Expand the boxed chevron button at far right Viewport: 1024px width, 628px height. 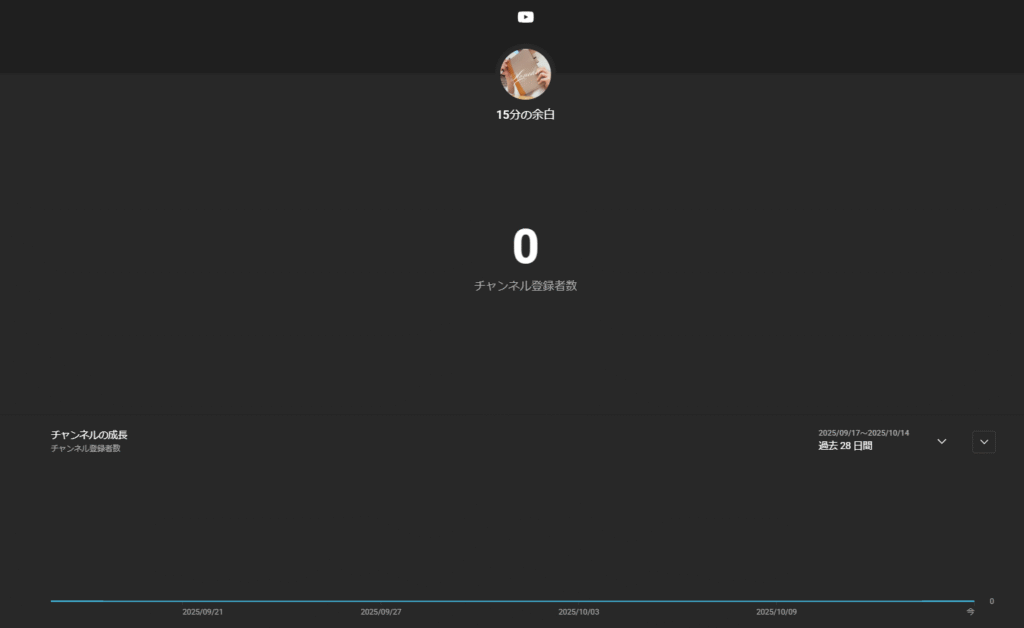tap(984, 442)
